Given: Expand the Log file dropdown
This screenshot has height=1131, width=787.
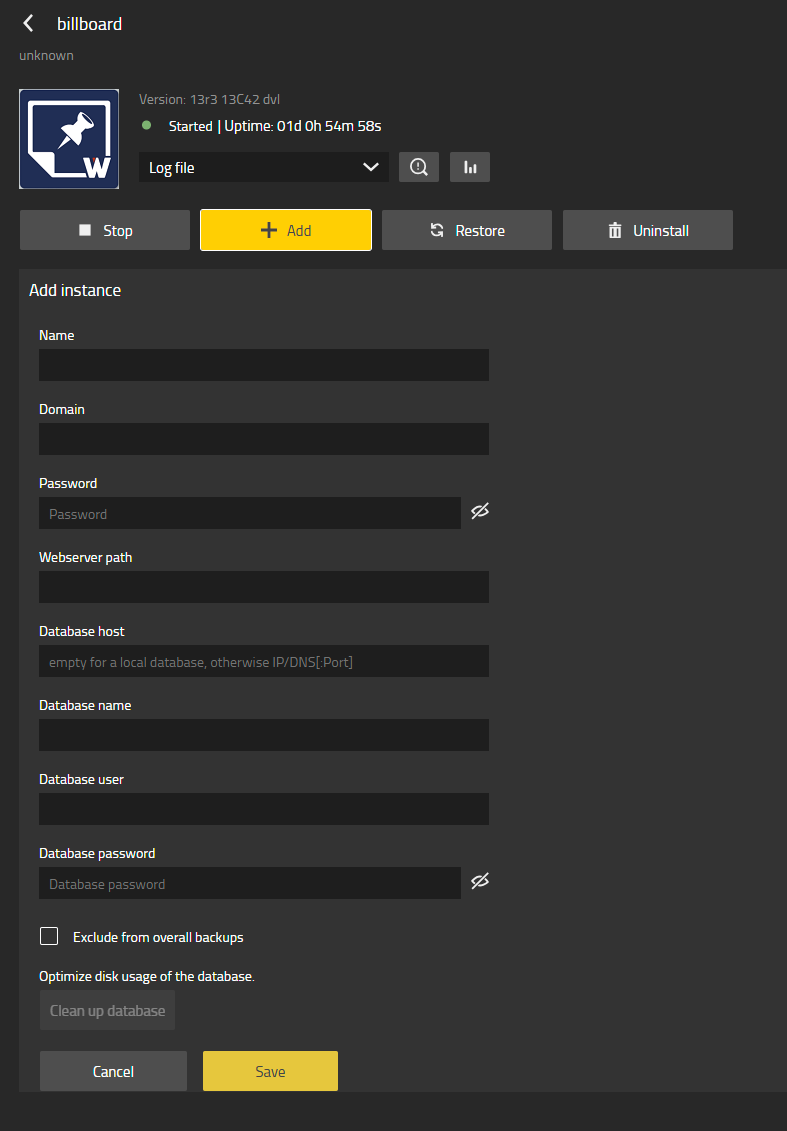Looking at the screenshot, I should pyautogui.click(x=264, y=167).
